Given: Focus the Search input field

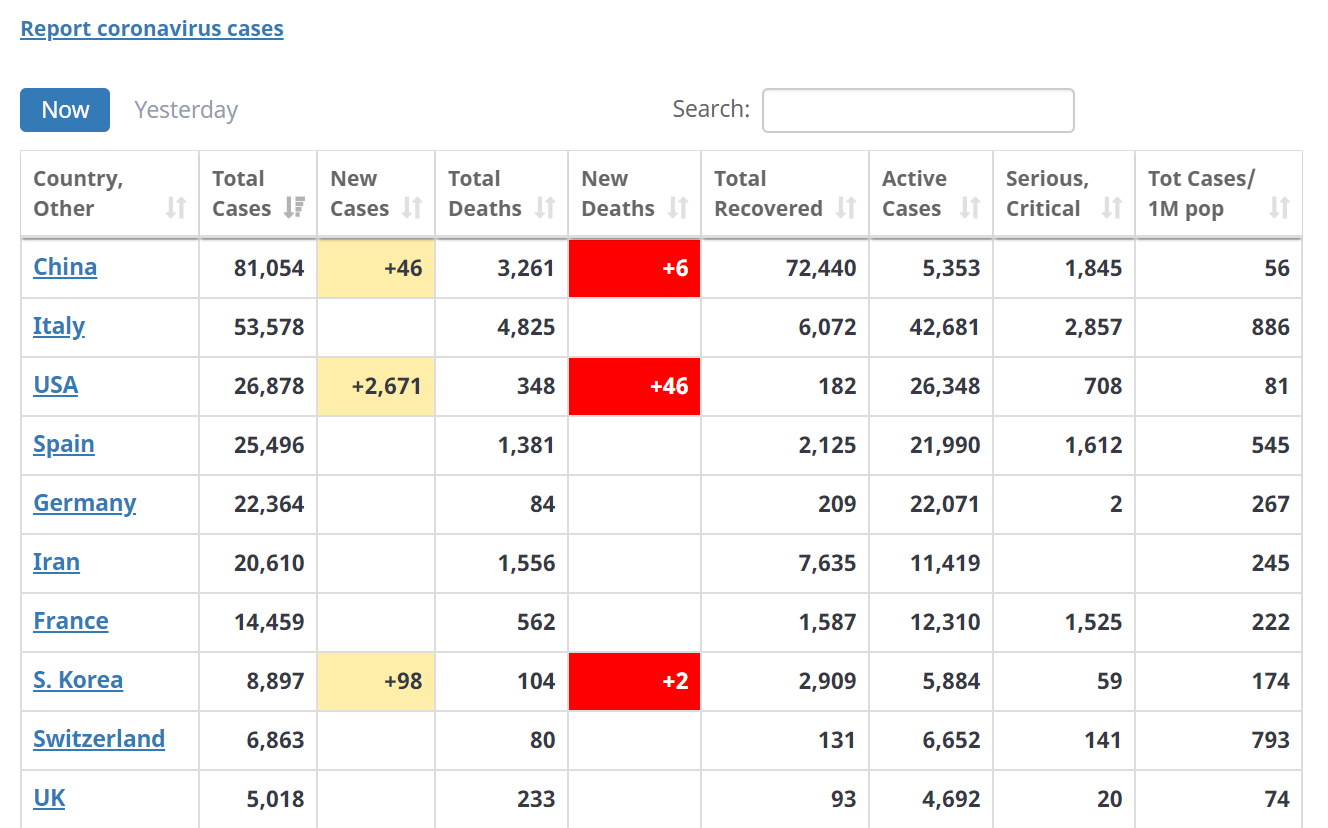Looking at the screenshot, I should [x=918, y=110].
